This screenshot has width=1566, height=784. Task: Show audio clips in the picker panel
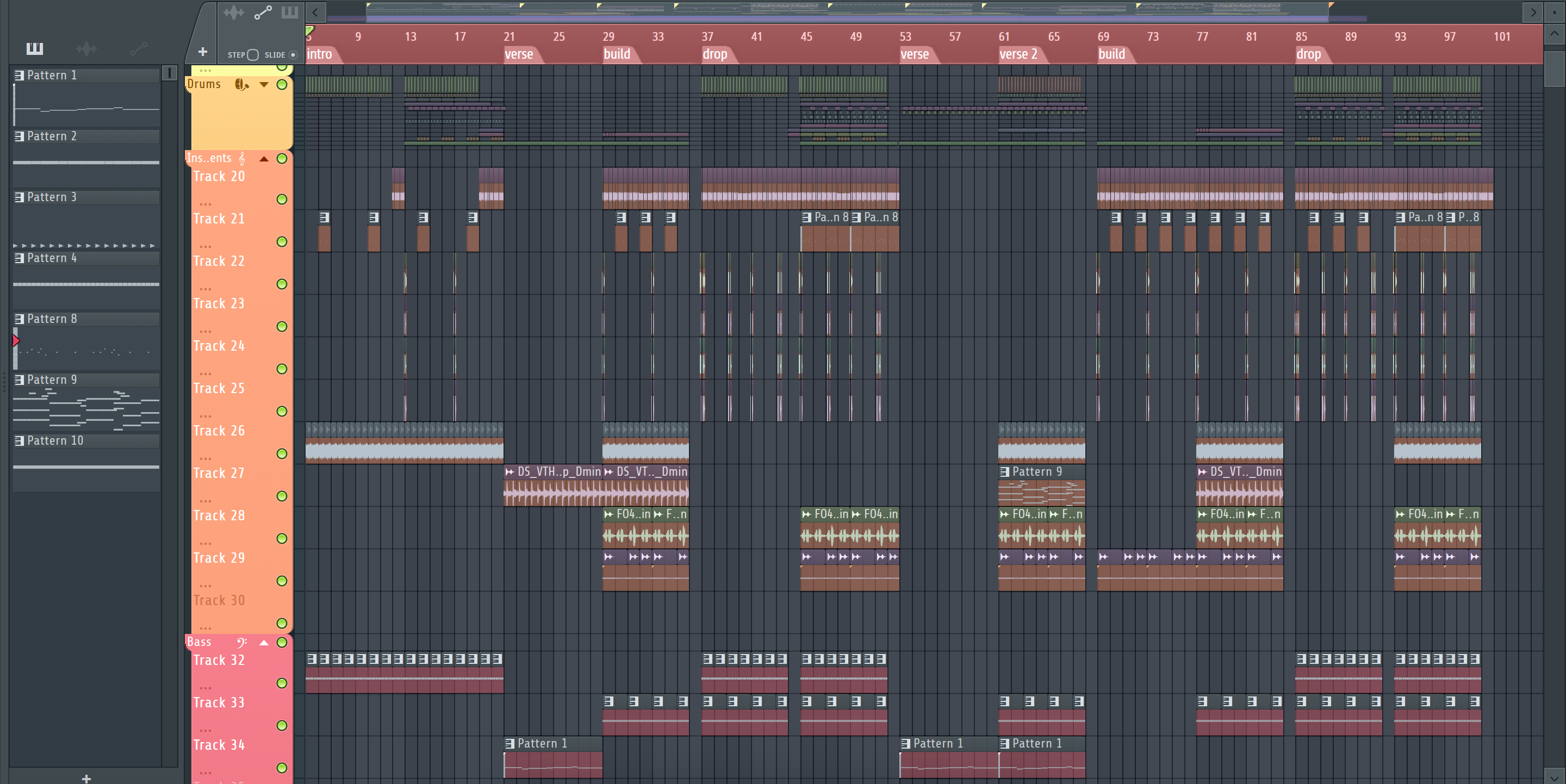pos(86,48)
